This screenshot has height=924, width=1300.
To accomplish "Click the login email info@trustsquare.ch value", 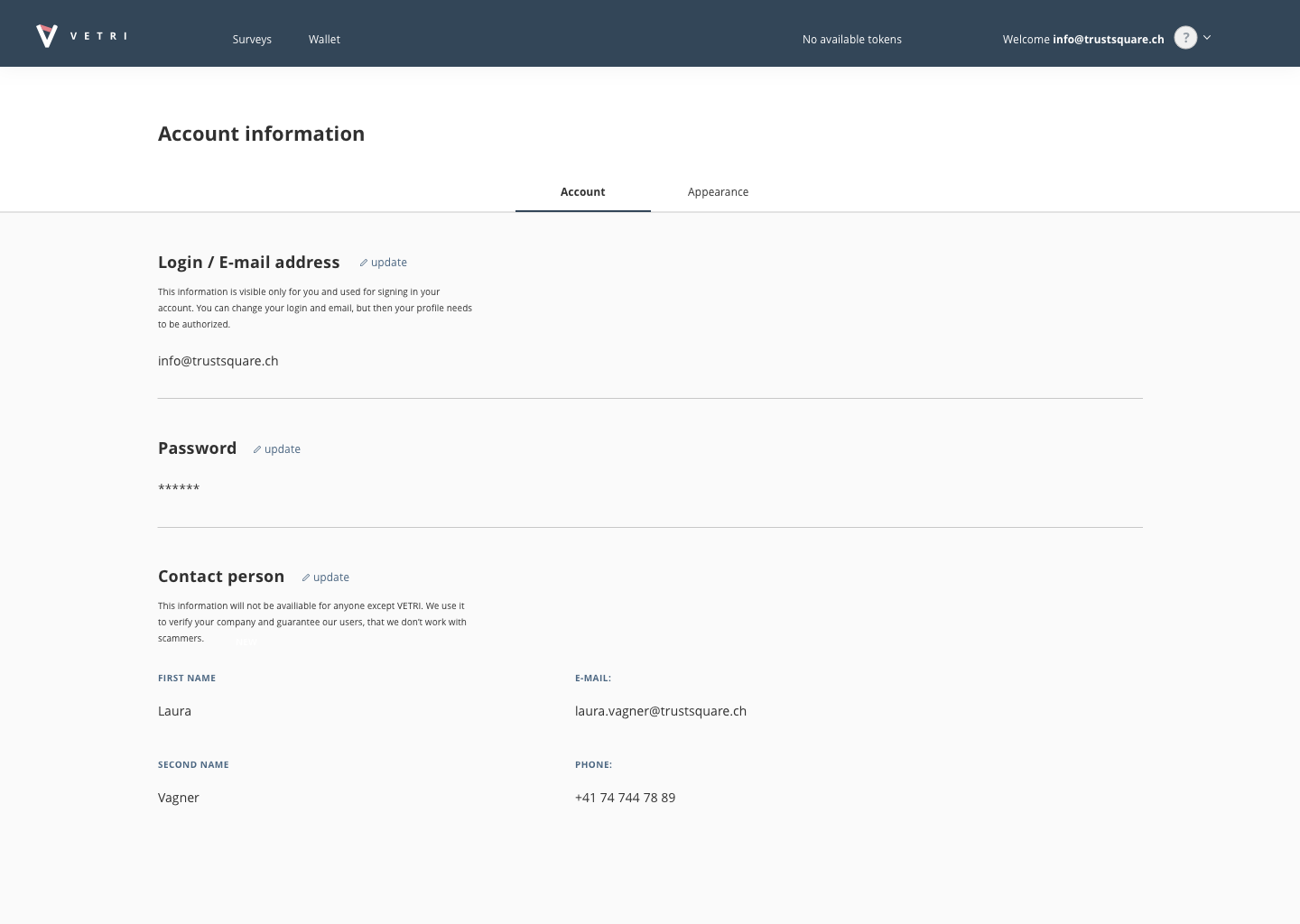I will point(218,361).
